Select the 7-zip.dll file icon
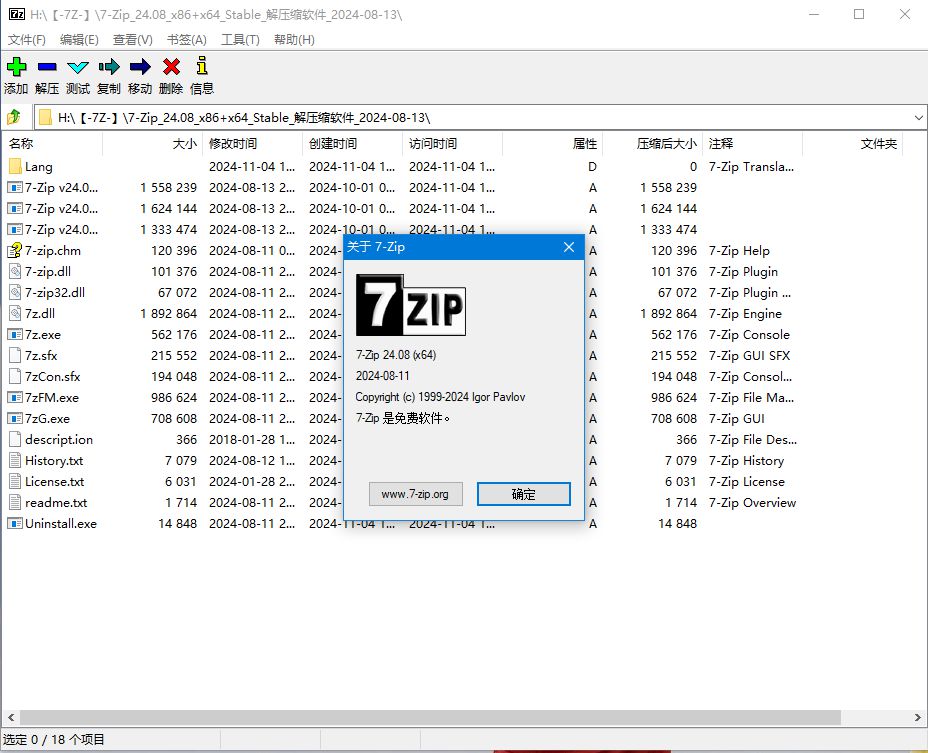 tap(15, 272)
